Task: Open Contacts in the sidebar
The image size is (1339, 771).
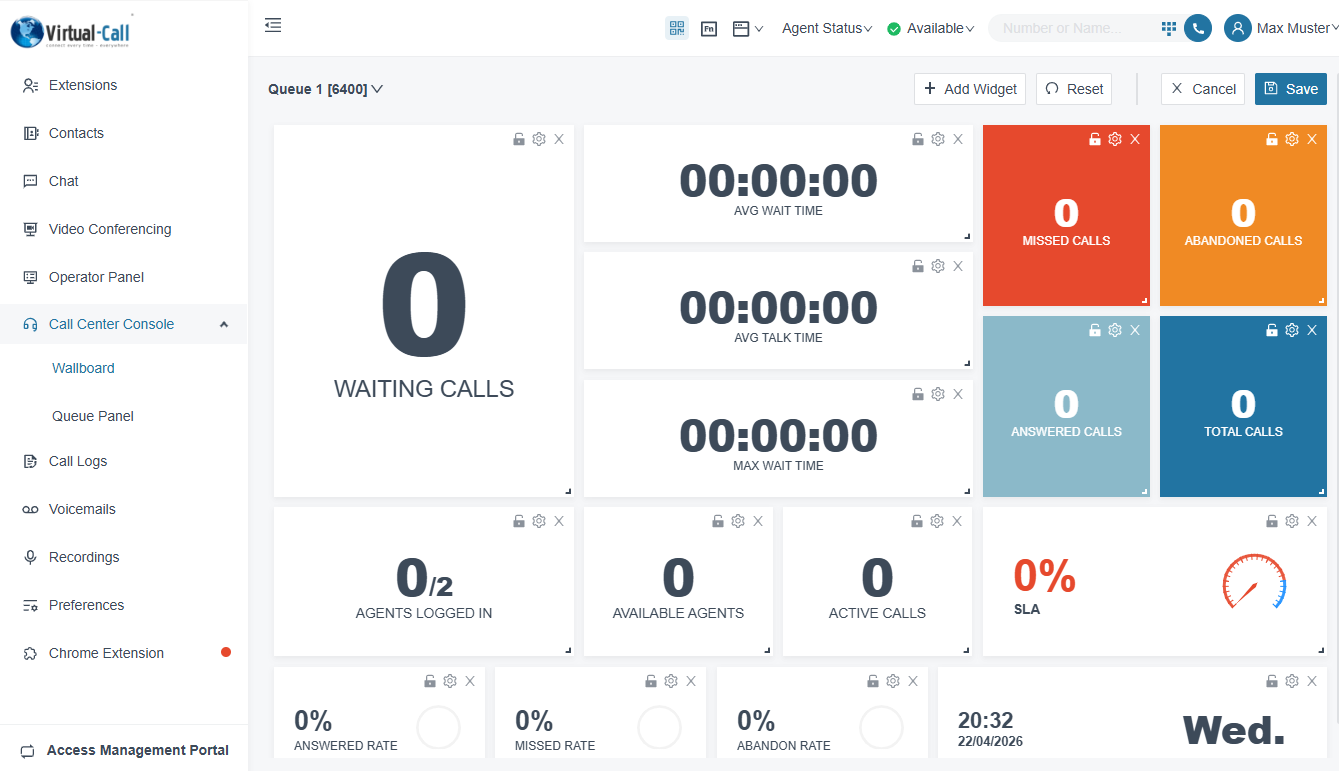Action: click(124, 133)
